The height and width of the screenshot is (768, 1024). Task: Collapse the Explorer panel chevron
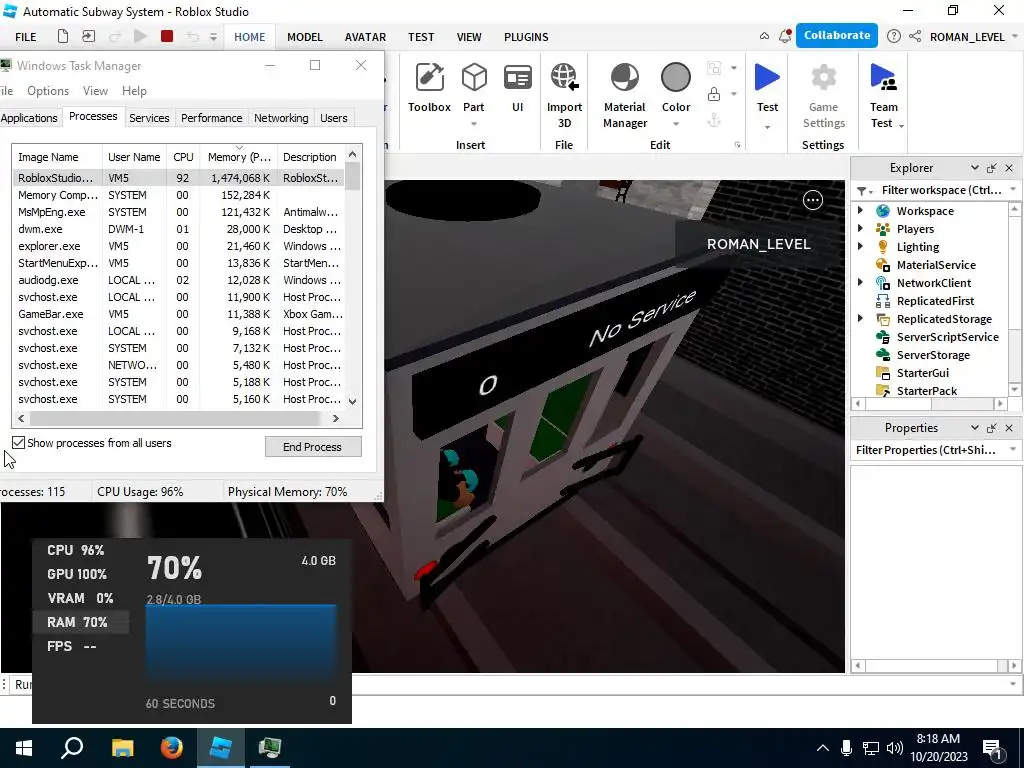point(974,168)
